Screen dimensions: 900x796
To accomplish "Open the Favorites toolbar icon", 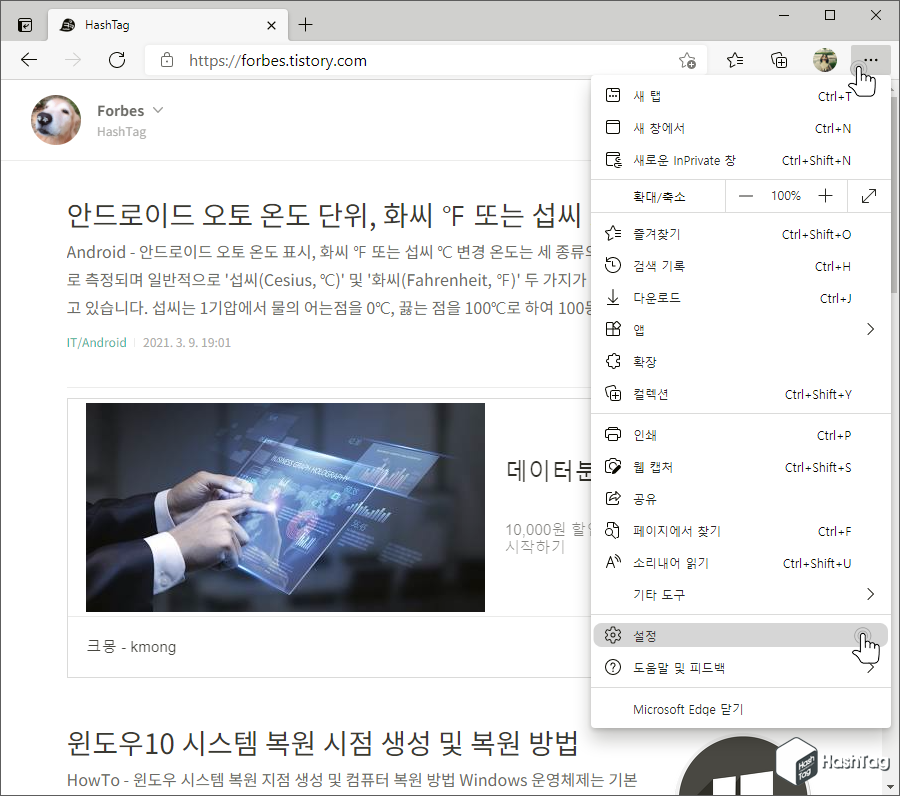I will point(735,60).
